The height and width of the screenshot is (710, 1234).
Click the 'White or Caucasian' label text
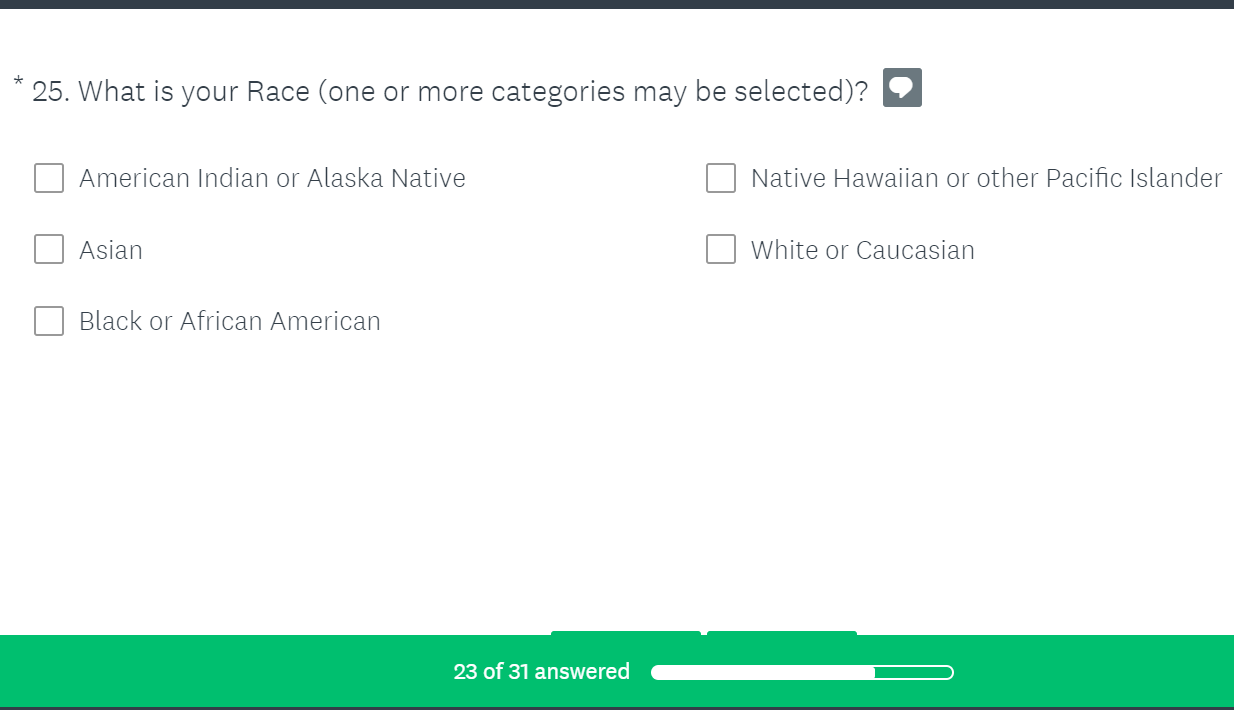(x=862, y=250)
